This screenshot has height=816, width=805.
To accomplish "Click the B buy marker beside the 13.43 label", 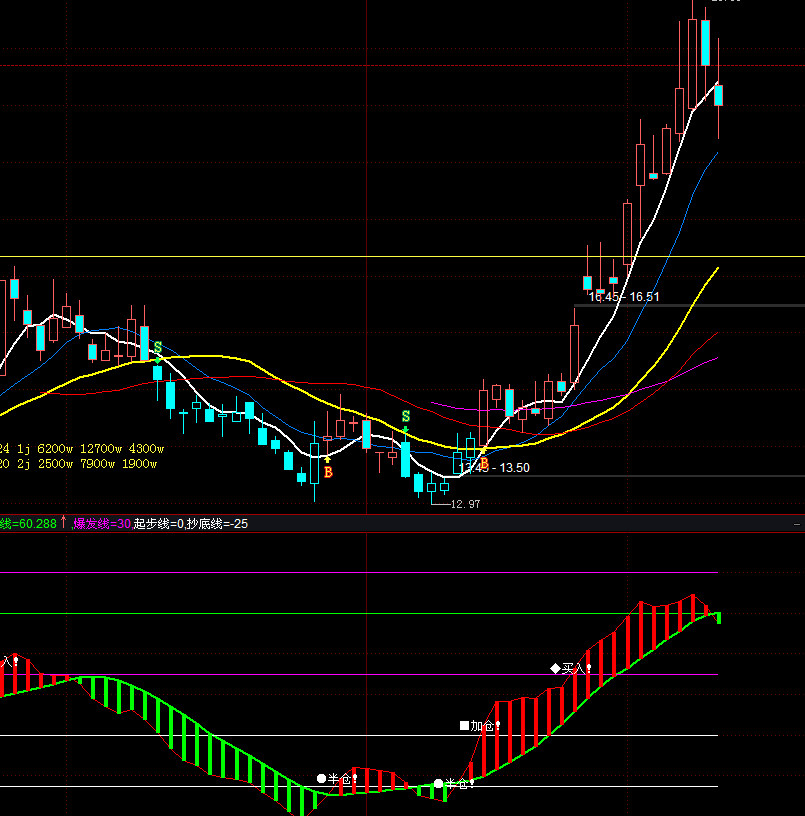I will 484,463.
